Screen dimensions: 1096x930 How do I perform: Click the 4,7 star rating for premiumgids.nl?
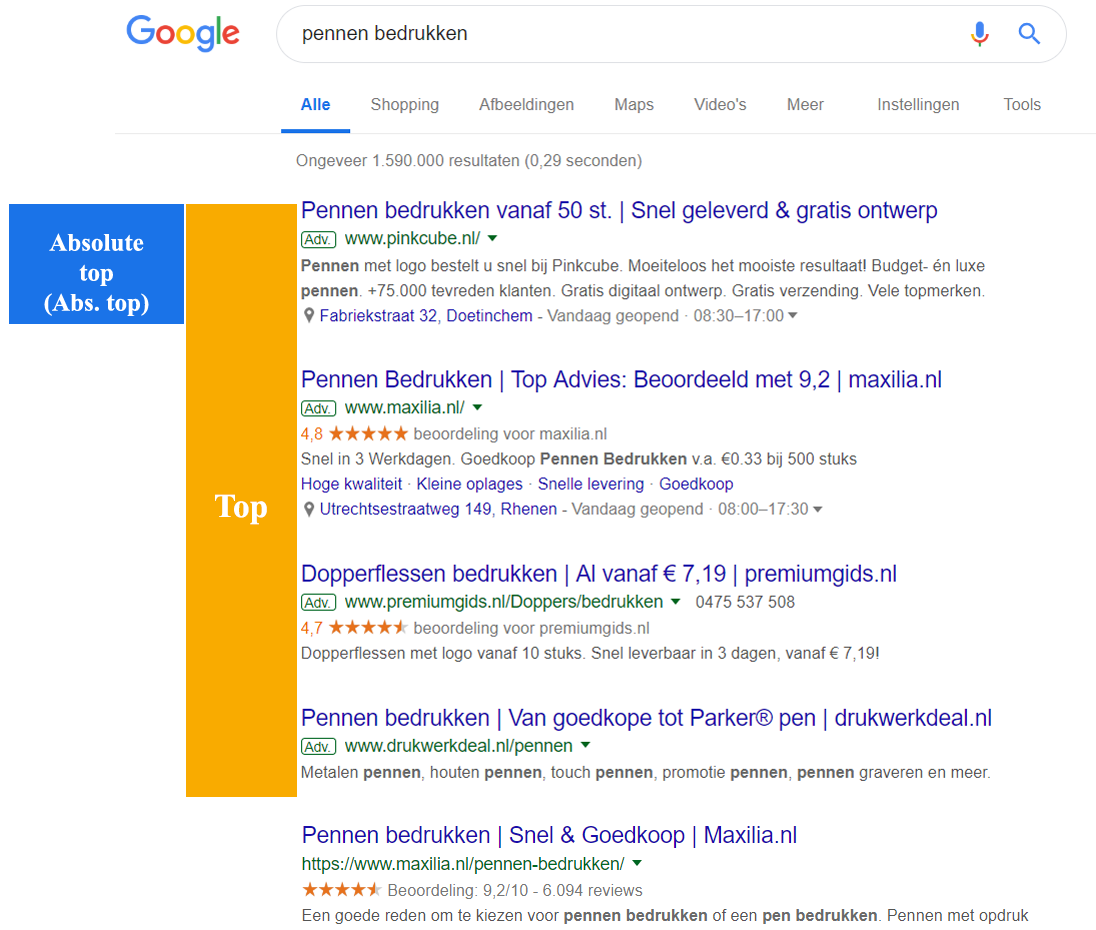354,628
